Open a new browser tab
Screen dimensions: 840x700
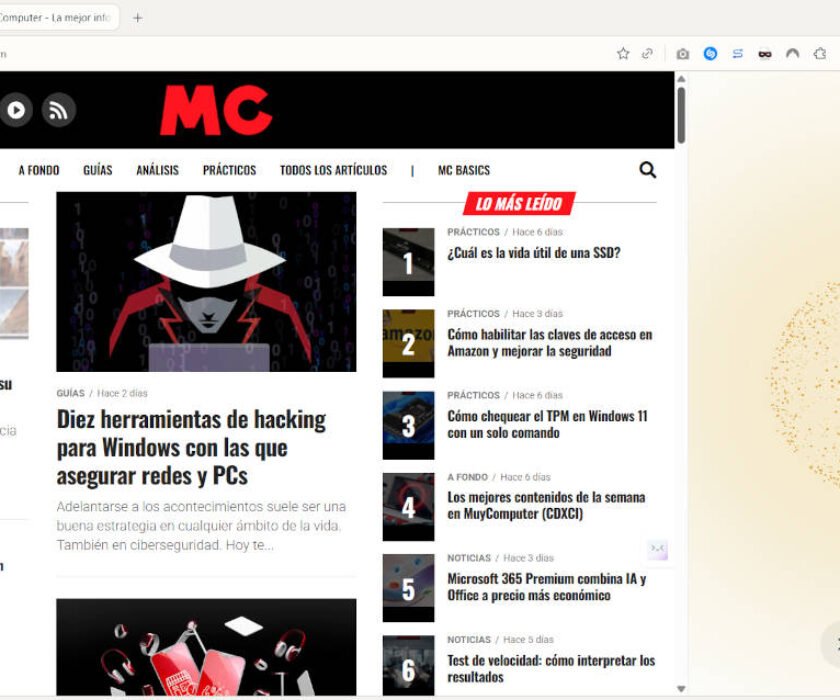coord(138,18)
